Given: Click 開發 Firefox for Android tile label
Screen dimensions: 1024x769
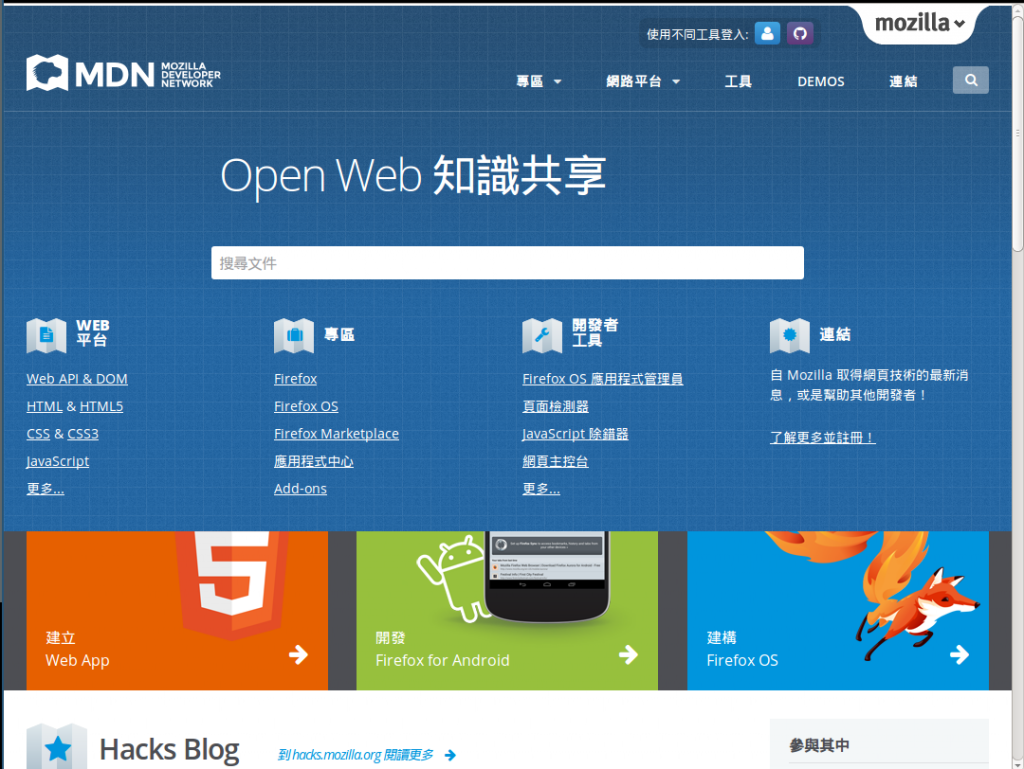Looking at the screenshot, I should coord(442,649).
